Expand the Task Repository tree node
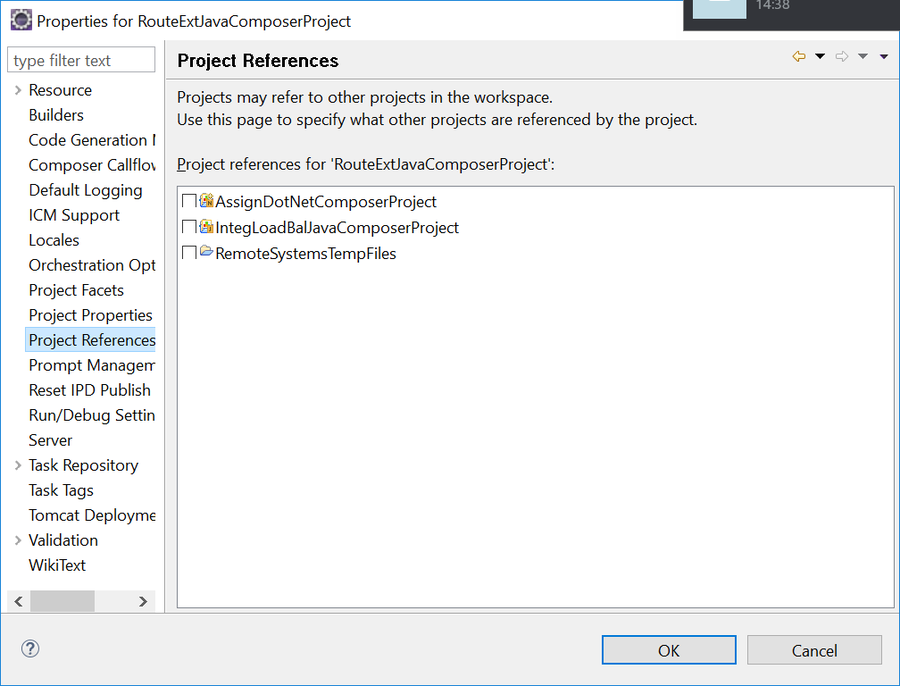The height and width of the screenshot is (686, 900). (18, 465)
